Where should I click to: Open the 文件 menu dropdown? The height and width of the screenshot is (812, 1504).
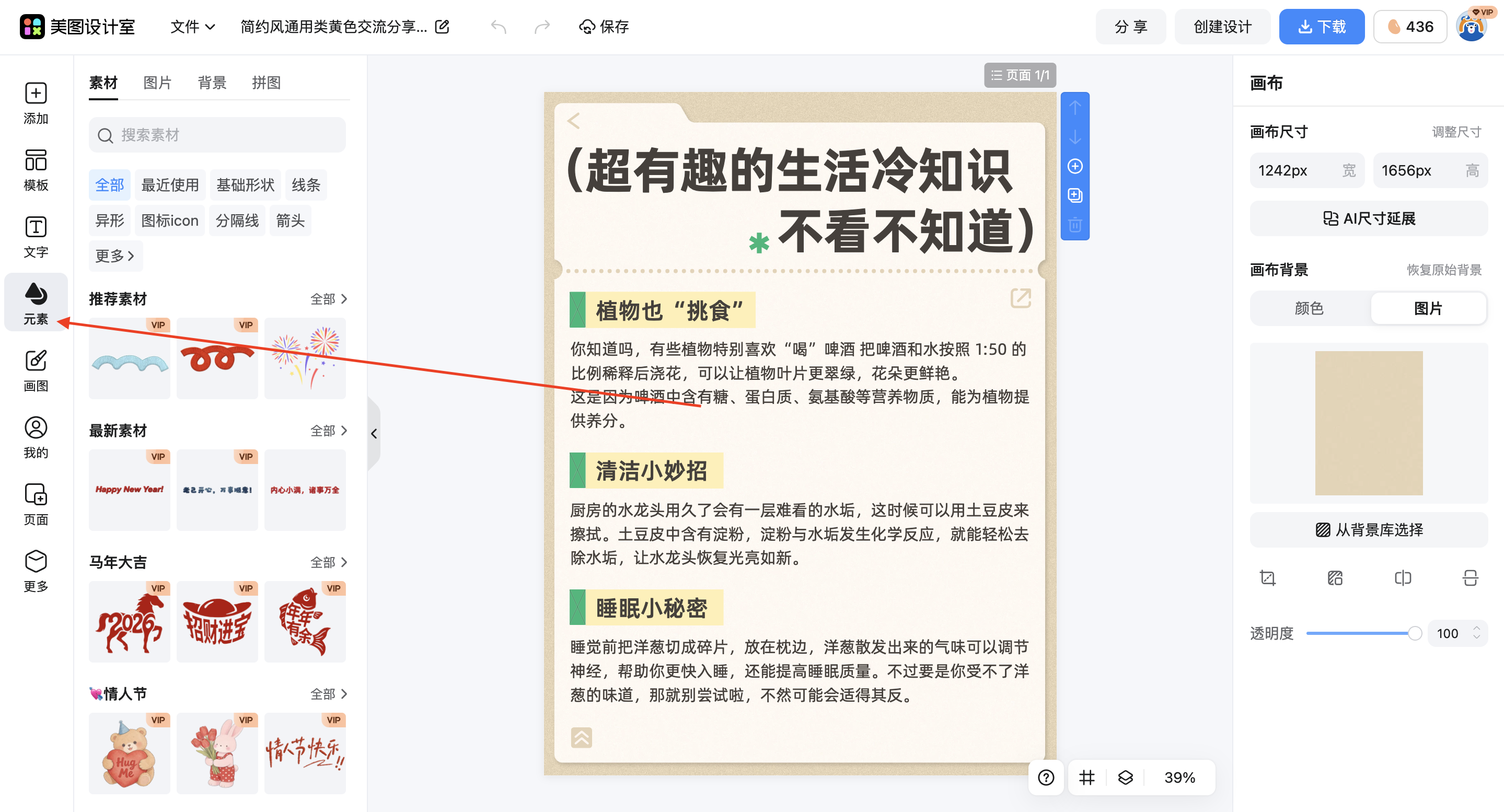[191, 27]
